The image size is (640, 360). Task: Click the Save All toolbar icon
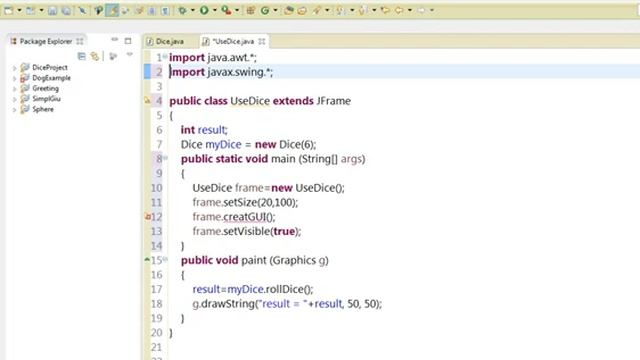pyautogui.click(x=66, y=11)
